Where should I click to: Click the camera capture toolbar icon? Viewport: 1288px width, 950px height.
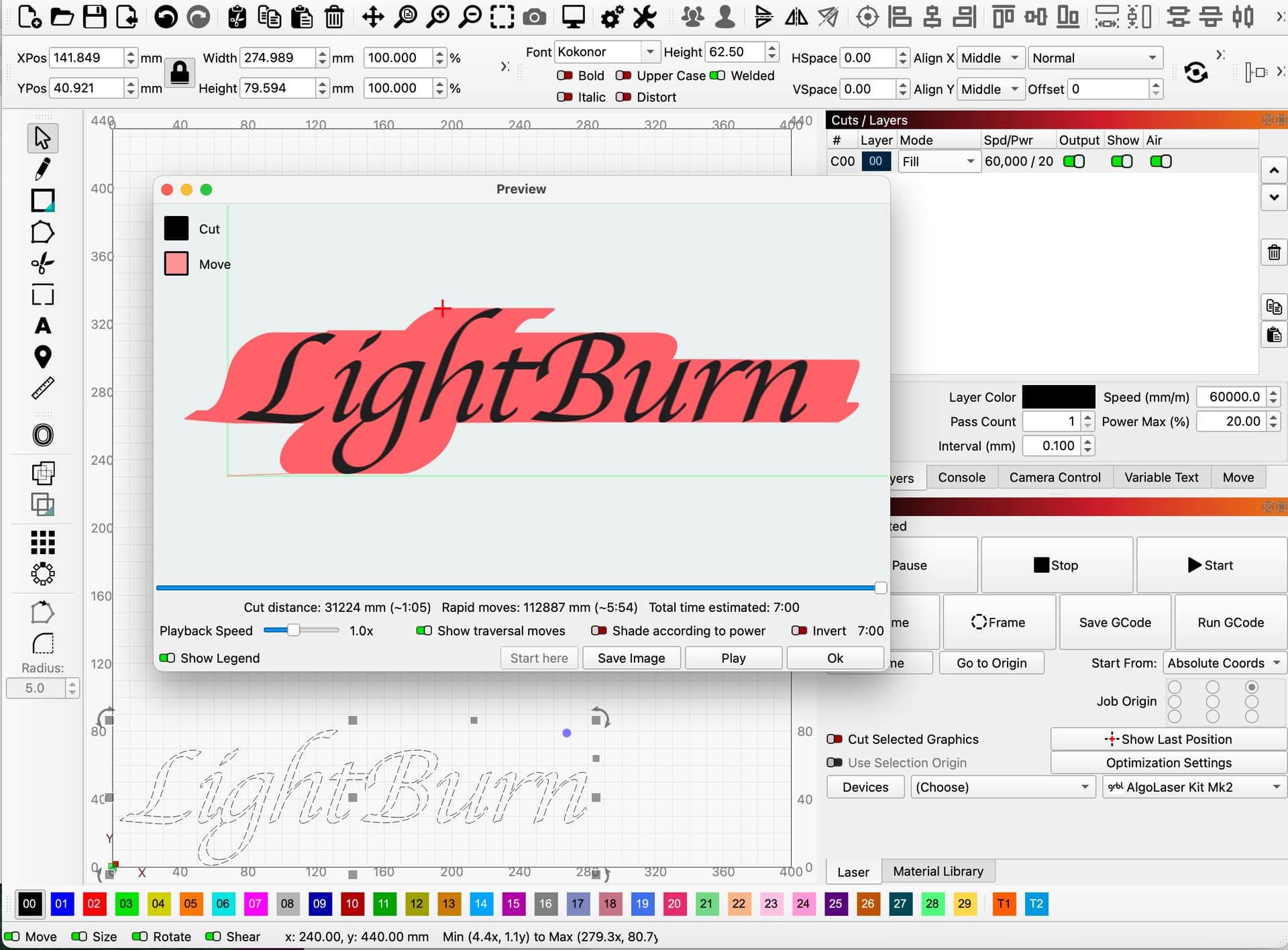534,17
